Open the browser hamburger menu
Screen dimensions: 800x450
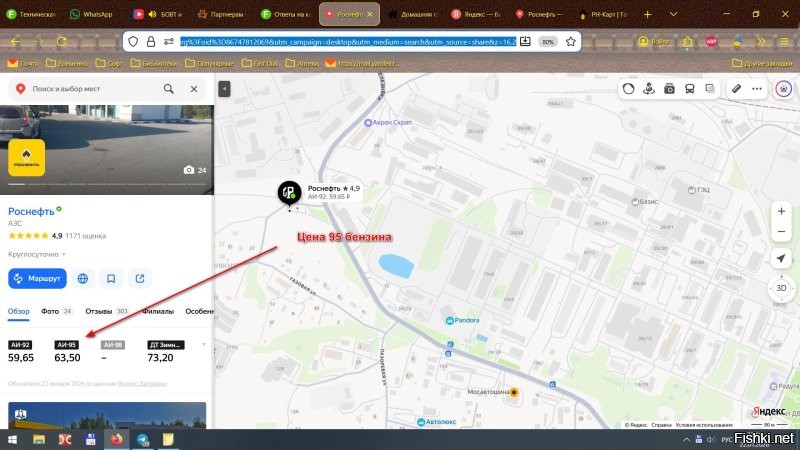click(785, 42)
